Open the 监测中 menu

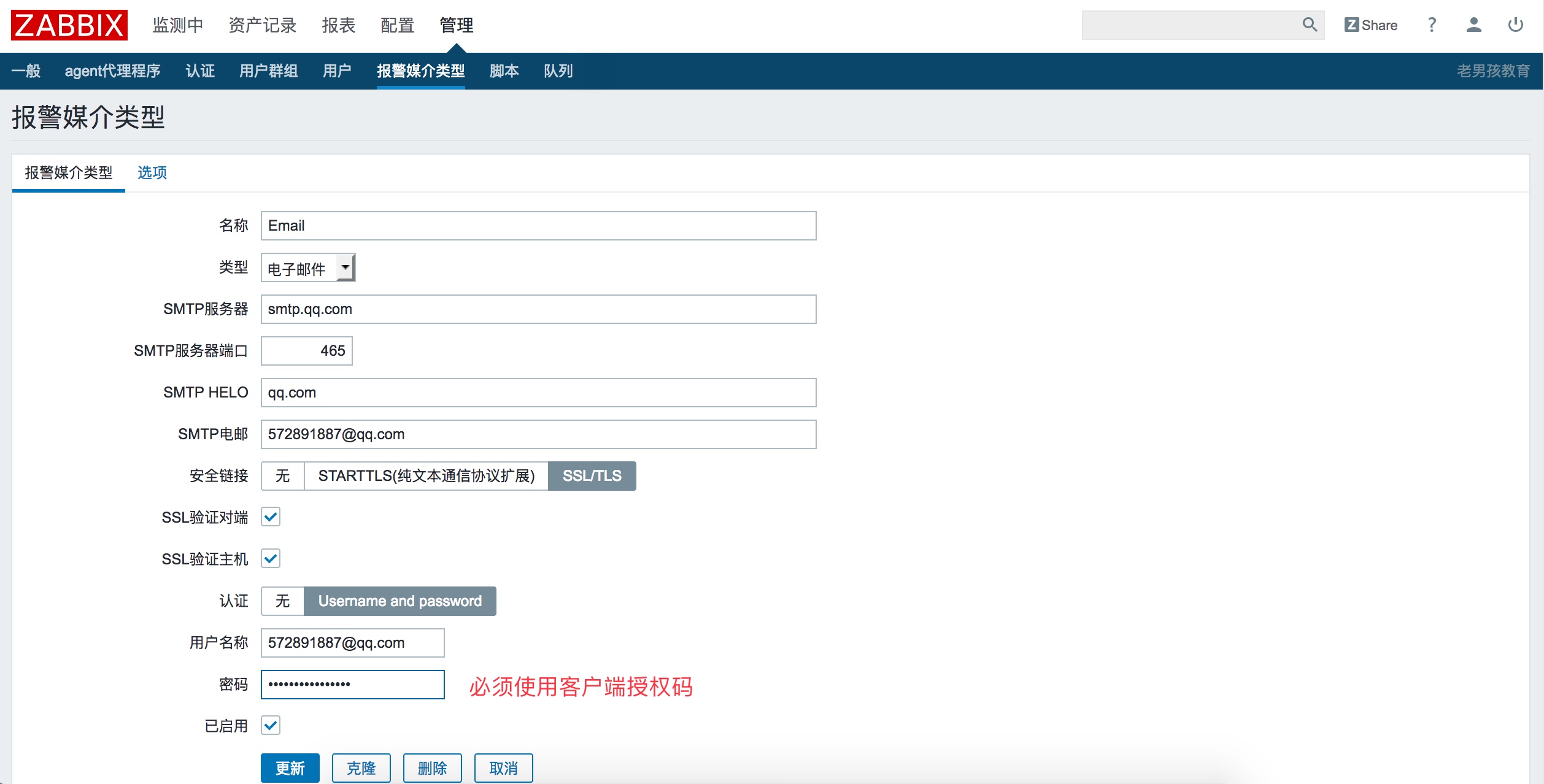tap(178, 25)
